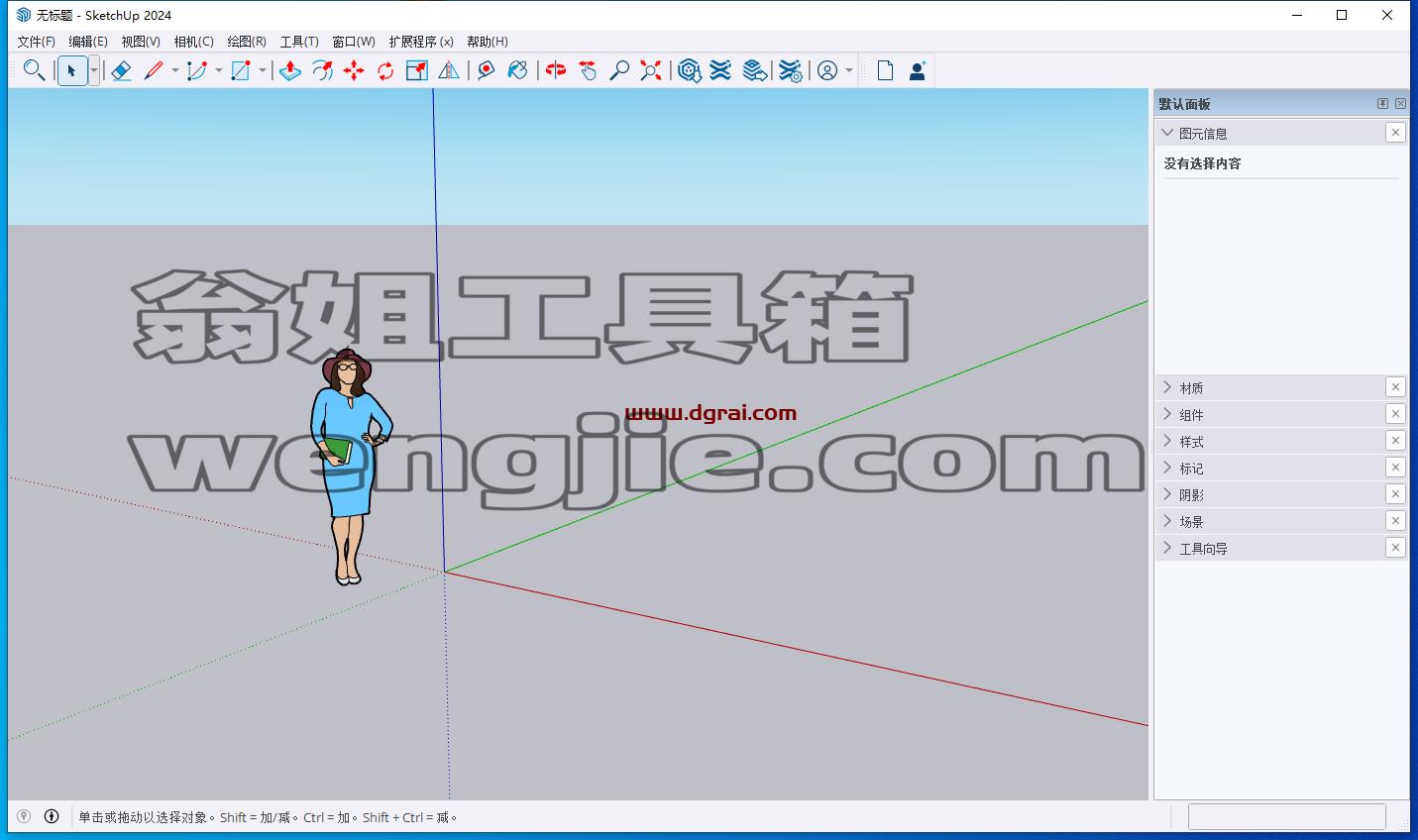Close the 组件 panel
Image resolution: width=1418 pixels, height=840 pixels.
pyautogui.click(x=1395, y=414)
